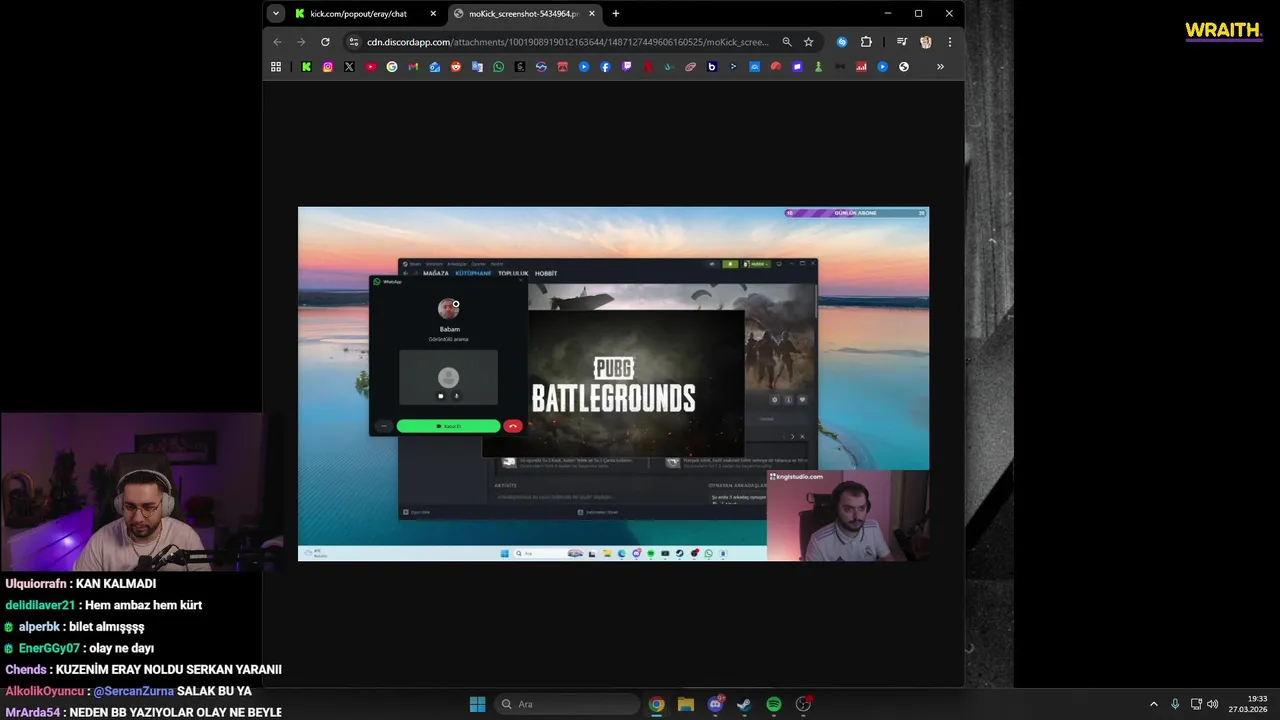
Task: Open the WhatsApp bookmark
Action: click(x=499, y=67)
